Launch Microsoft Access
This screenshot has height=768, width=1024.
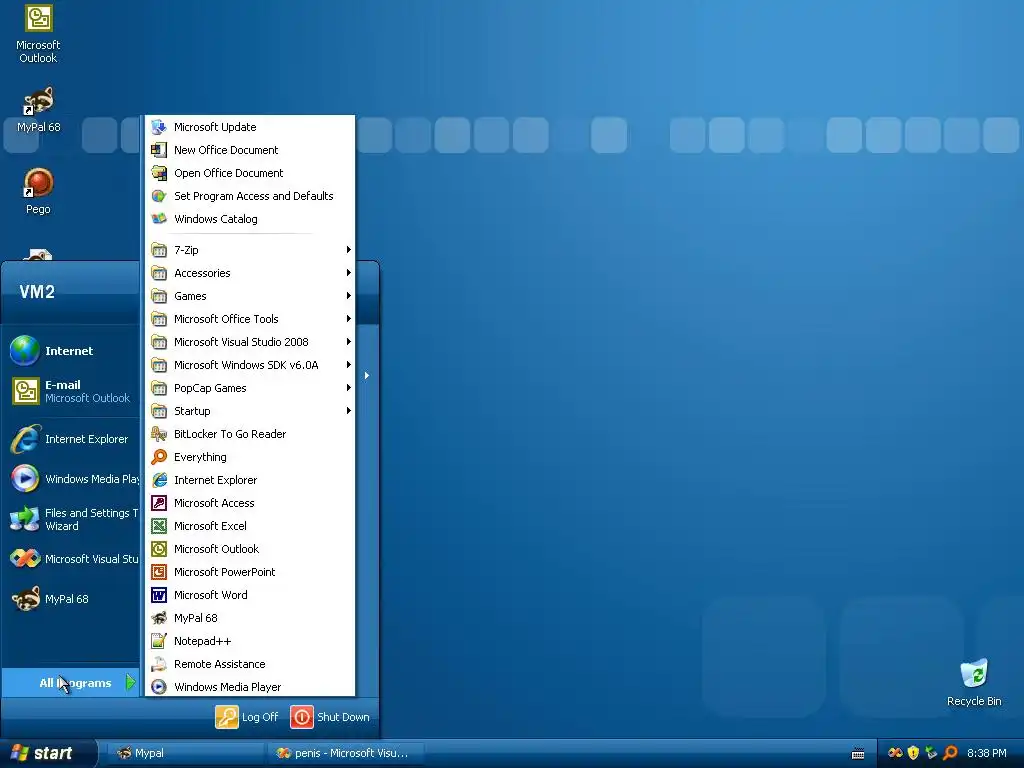[x=249, y=503]
